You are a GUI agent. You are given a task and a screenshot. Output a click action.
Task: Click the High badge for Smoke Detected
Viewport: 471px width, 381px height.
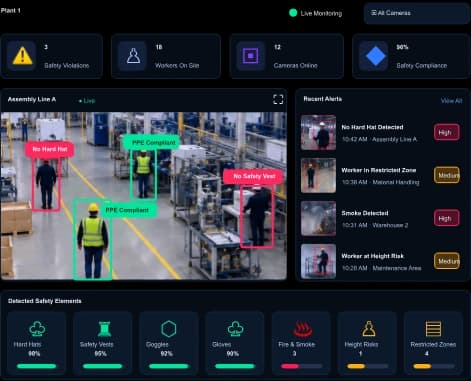pos(446,218)
